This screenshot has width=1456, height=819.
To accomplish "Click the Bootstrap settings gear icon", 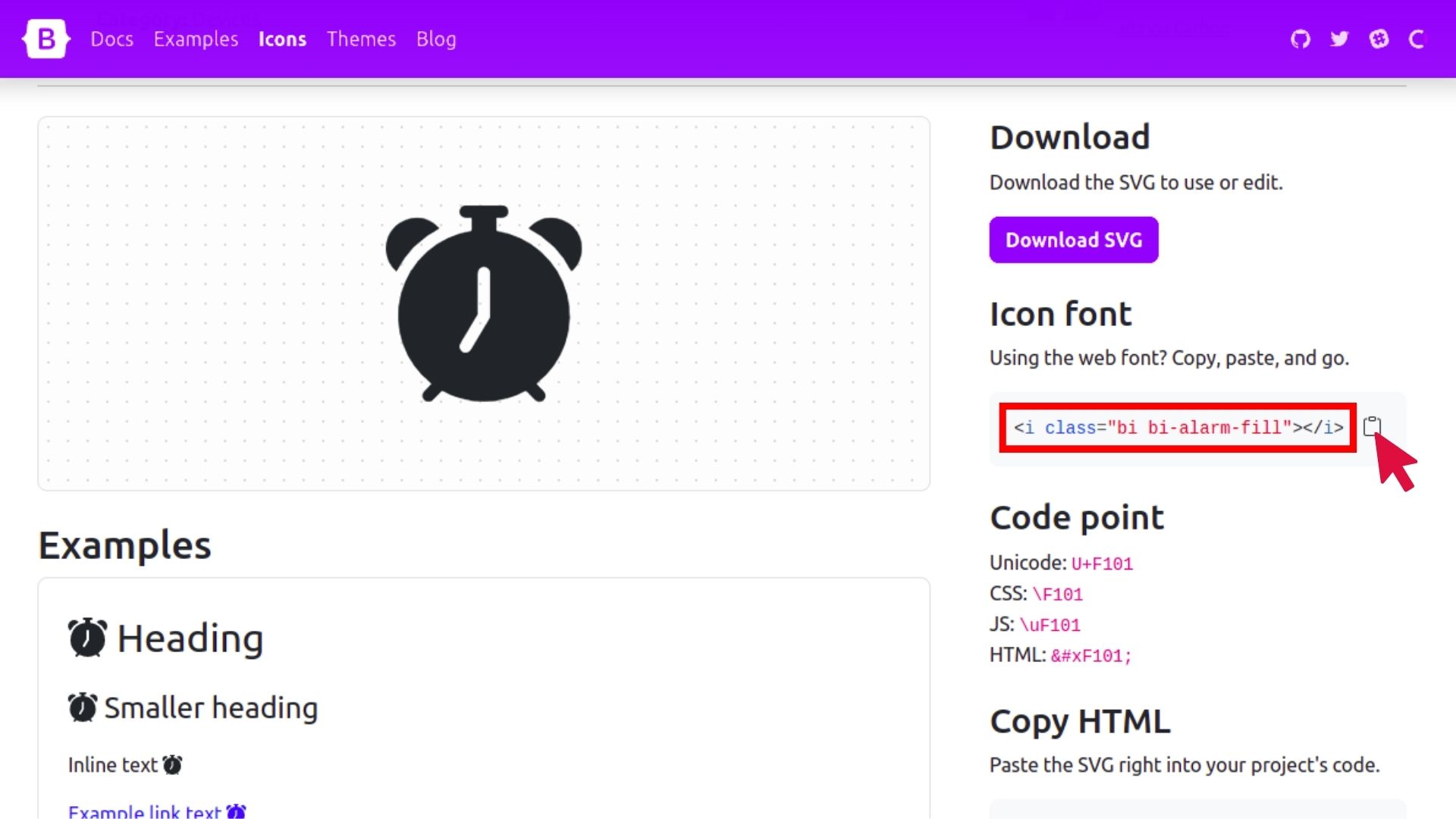I will click(x=1378, y=39).
